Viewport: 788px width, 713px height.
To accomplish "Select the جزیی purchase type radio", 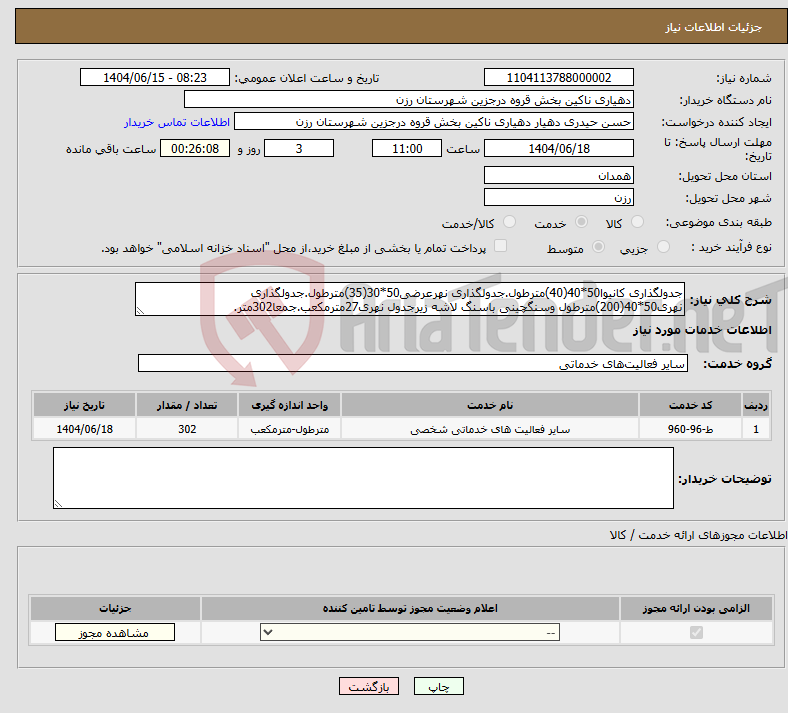I will tap(663, 247).
